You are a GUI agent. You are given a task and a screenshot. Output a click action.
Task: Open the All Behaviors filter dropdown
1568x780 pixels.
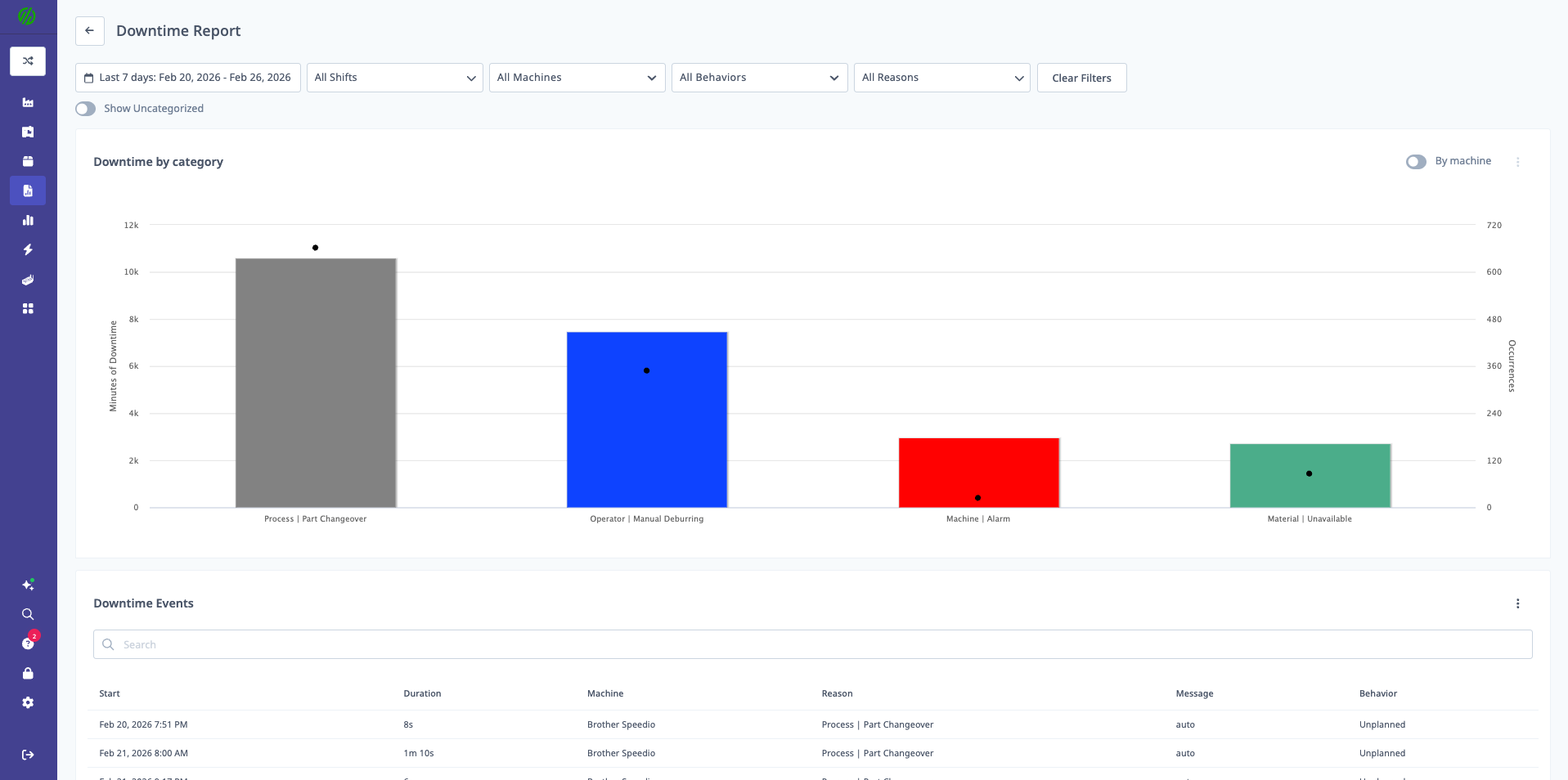[x=759, y=78]
